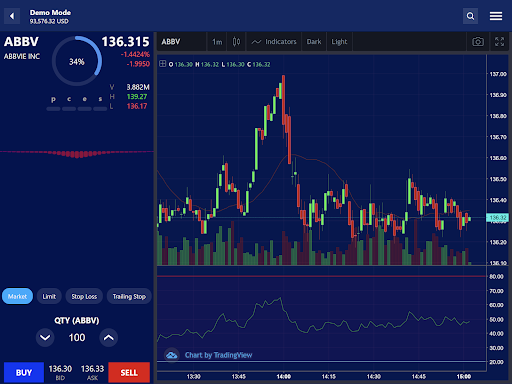Click the quantity value 100
Viewport: 512px width, 384px height.
(x=77, y=338)
